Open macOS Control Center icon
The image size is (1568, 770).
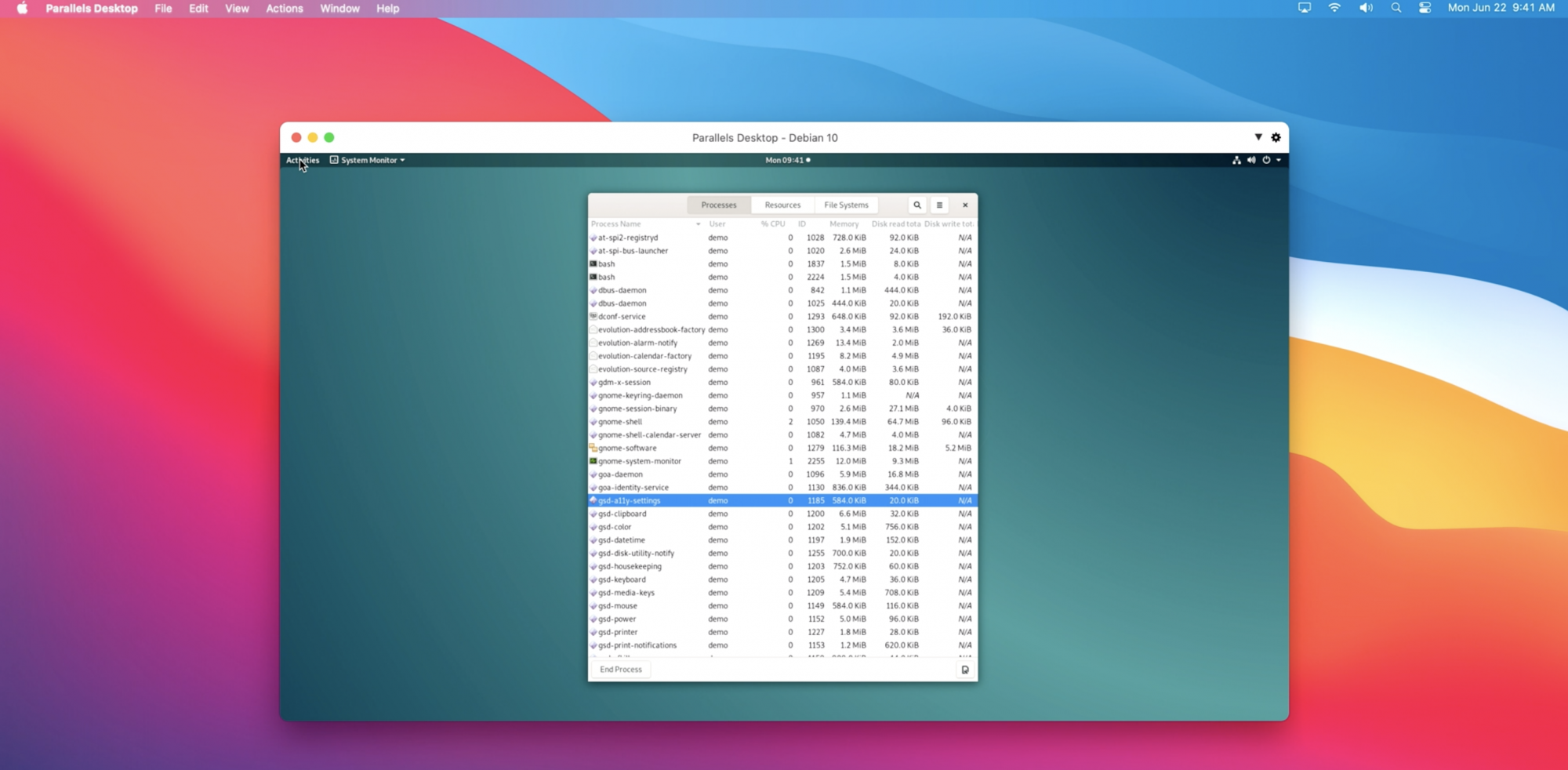[1425, 8]
